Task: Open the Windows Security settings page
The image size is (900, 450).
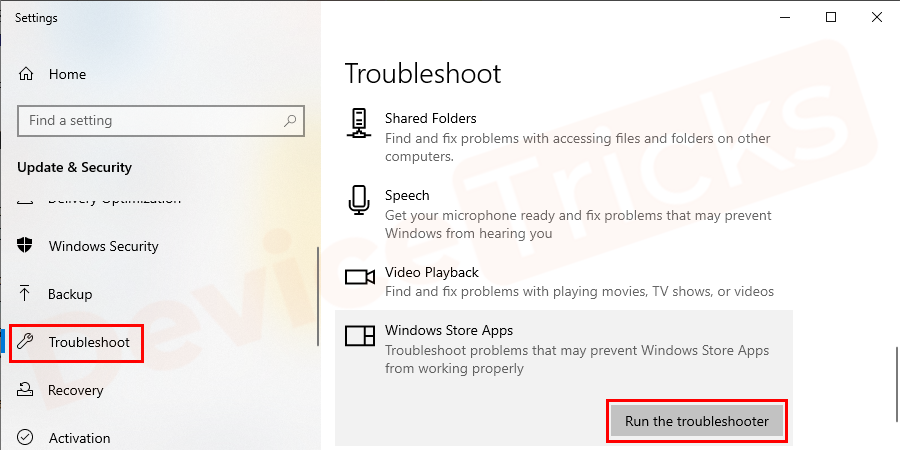Action: coord(103,246)
